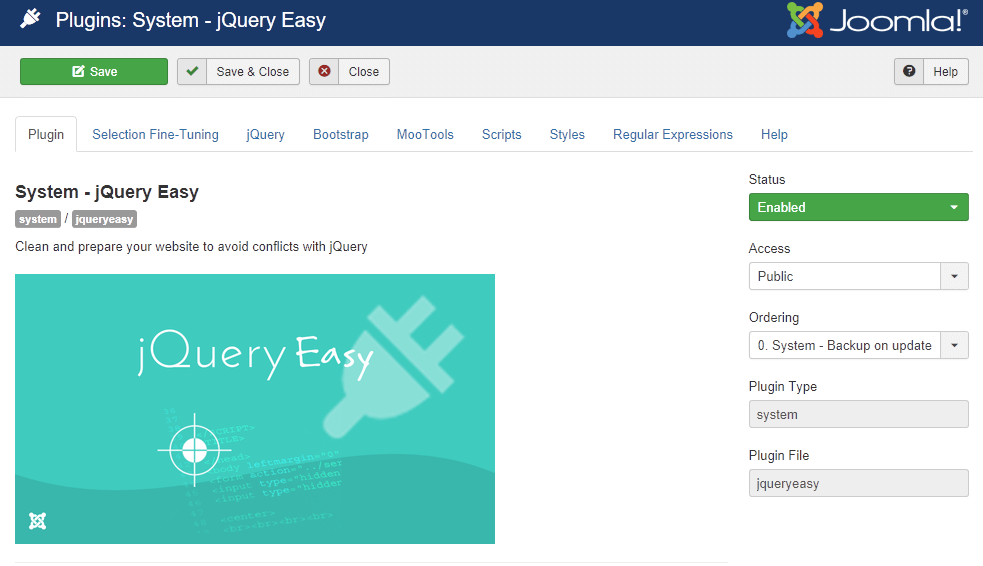Go to the Styles tab
This screenshot has height=566, width=983.
(567, 134)
